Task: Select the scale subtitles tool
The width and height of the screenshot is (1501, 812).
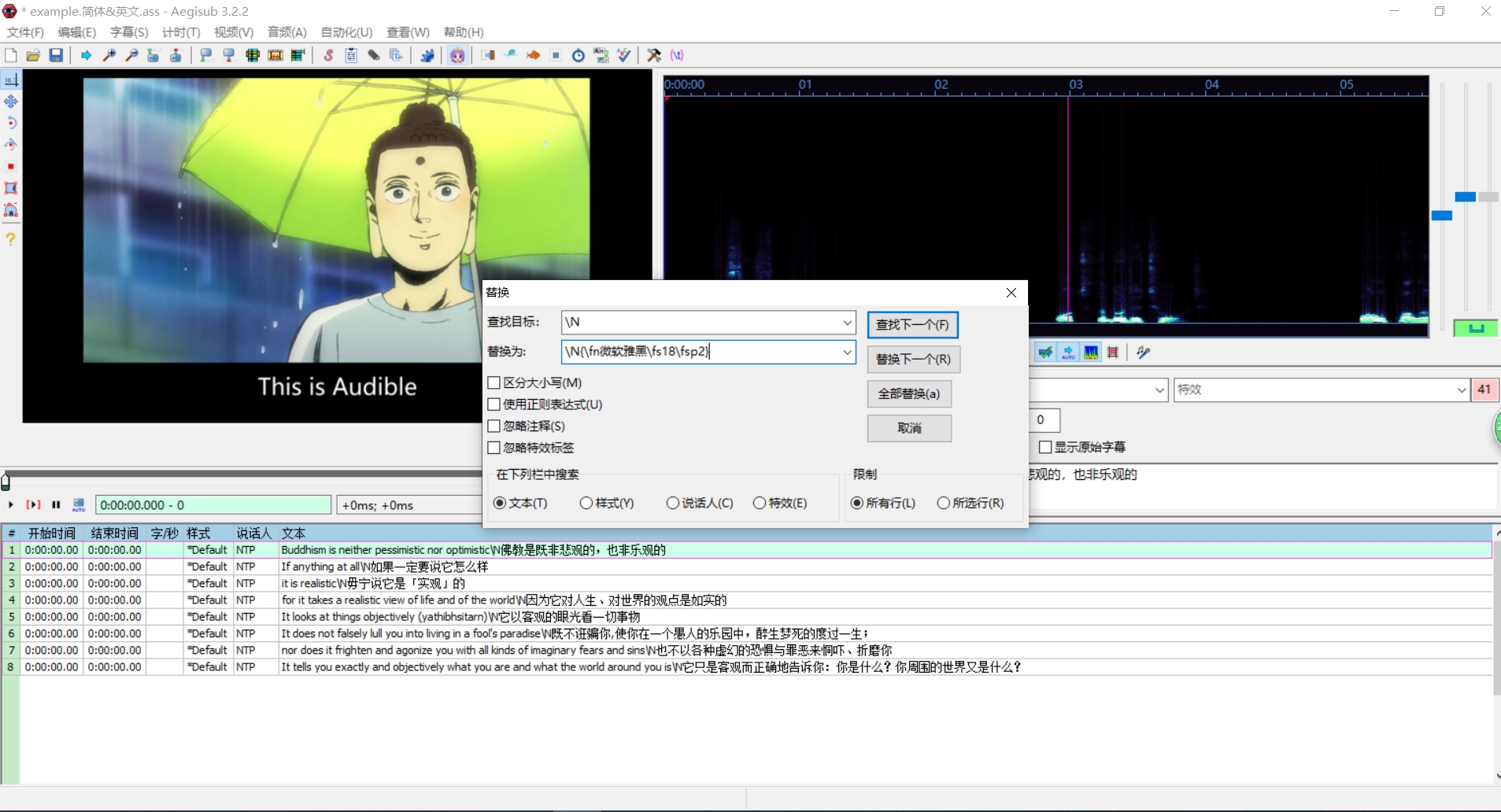Action: [11, 167]
